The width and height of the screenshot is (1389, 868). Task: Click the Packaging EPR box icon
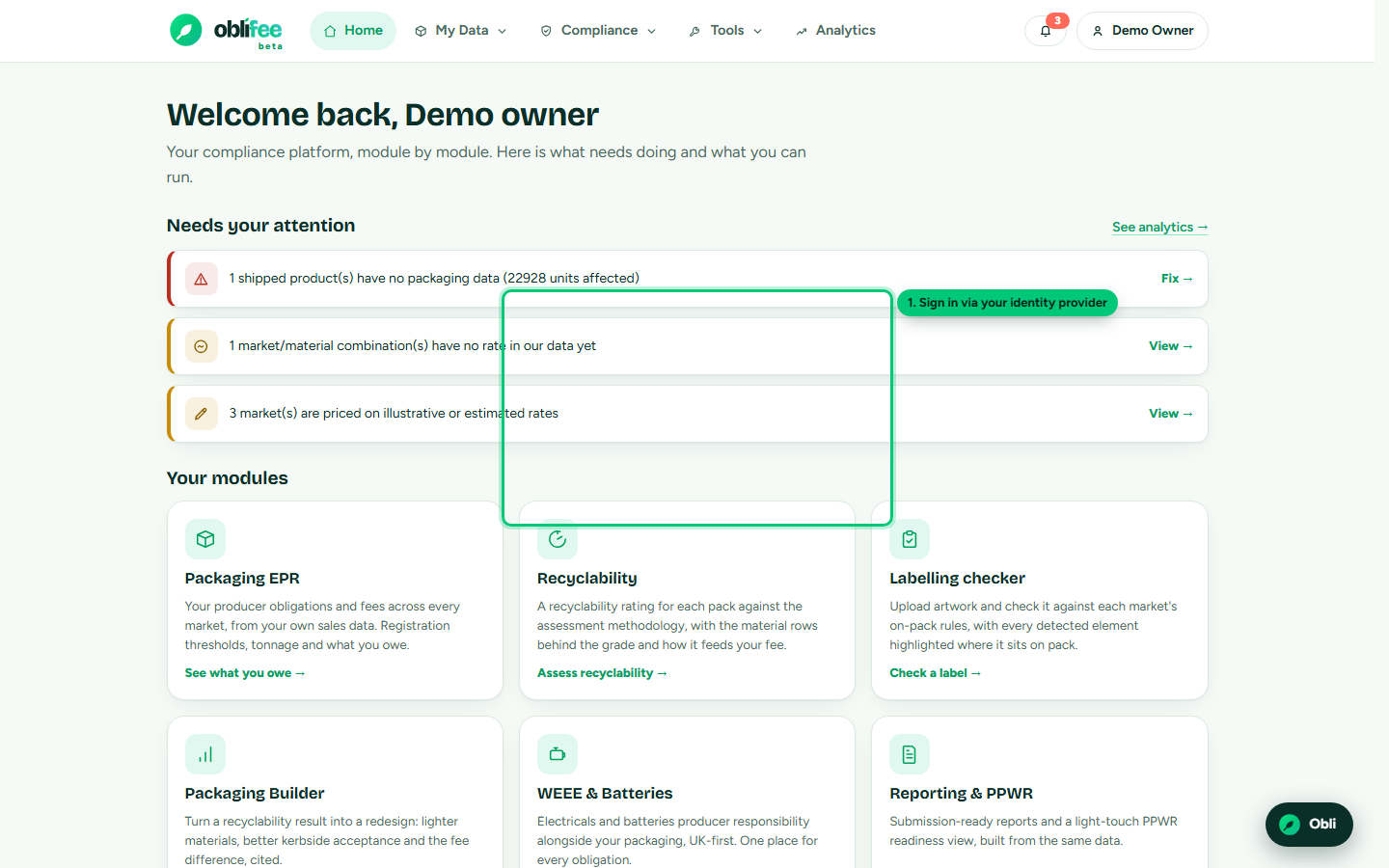point(205,539)
